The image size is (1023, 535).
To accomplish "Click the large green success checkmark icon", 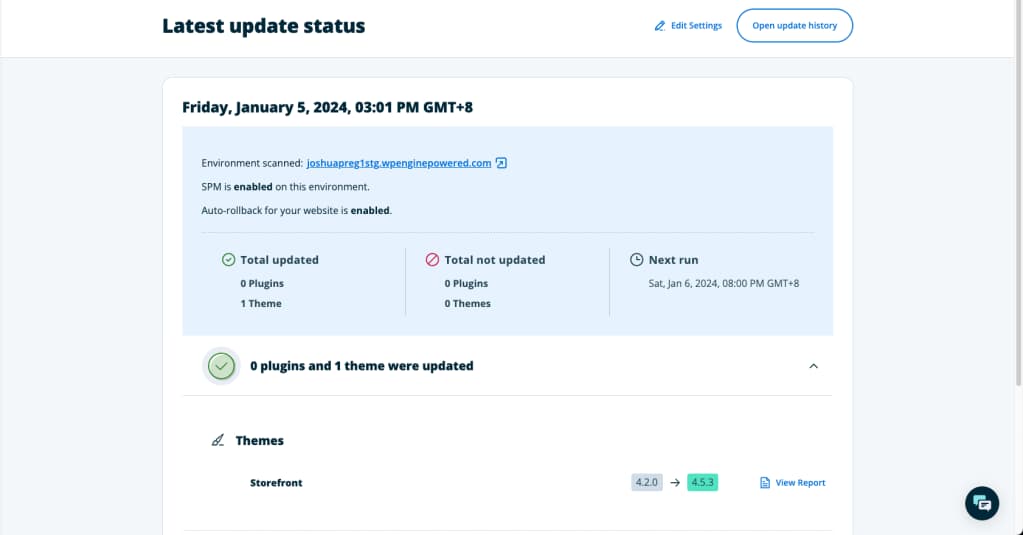I will tap(221, 366).
